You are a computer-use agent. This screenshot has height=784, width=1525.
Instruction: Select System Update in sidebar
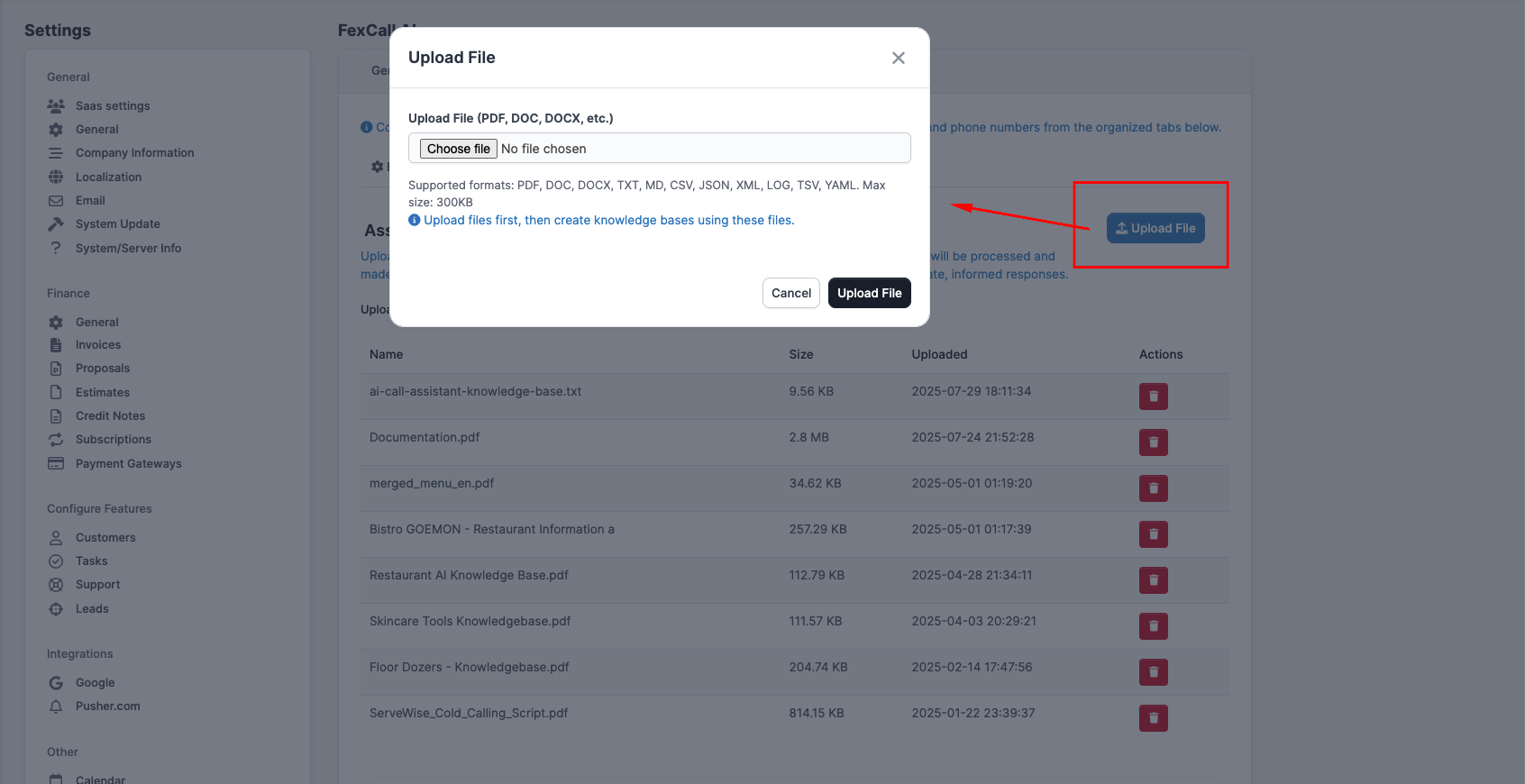[117, 224]
